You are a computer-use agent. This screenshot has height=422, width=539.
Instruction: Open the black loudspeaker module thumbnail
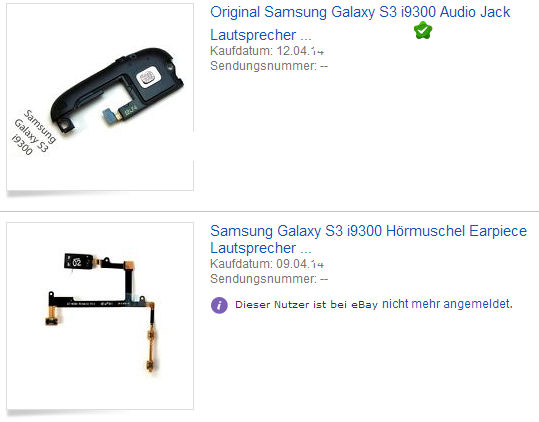(100, 97)
